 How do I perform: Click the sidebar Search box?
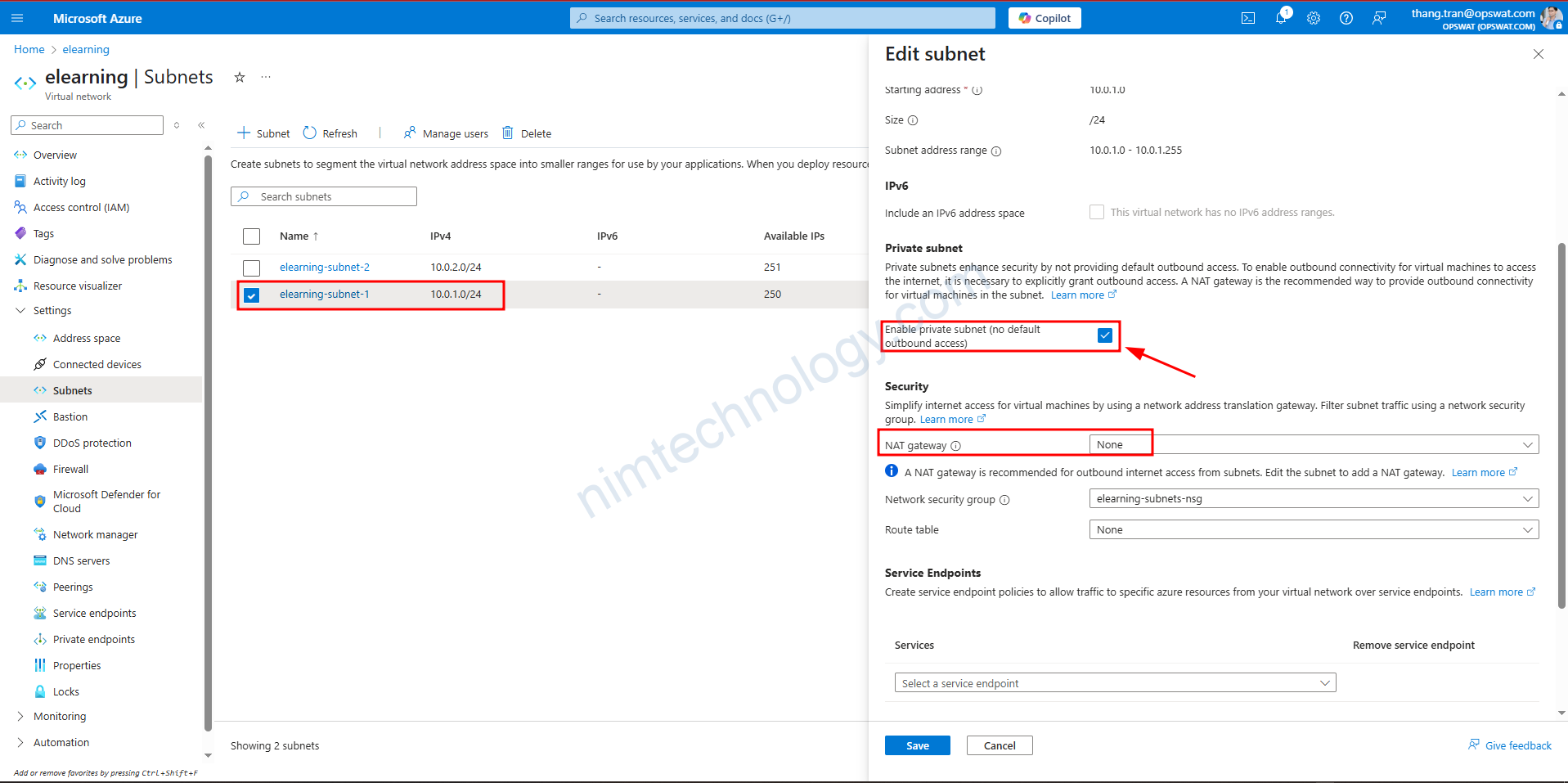(87, 125)
